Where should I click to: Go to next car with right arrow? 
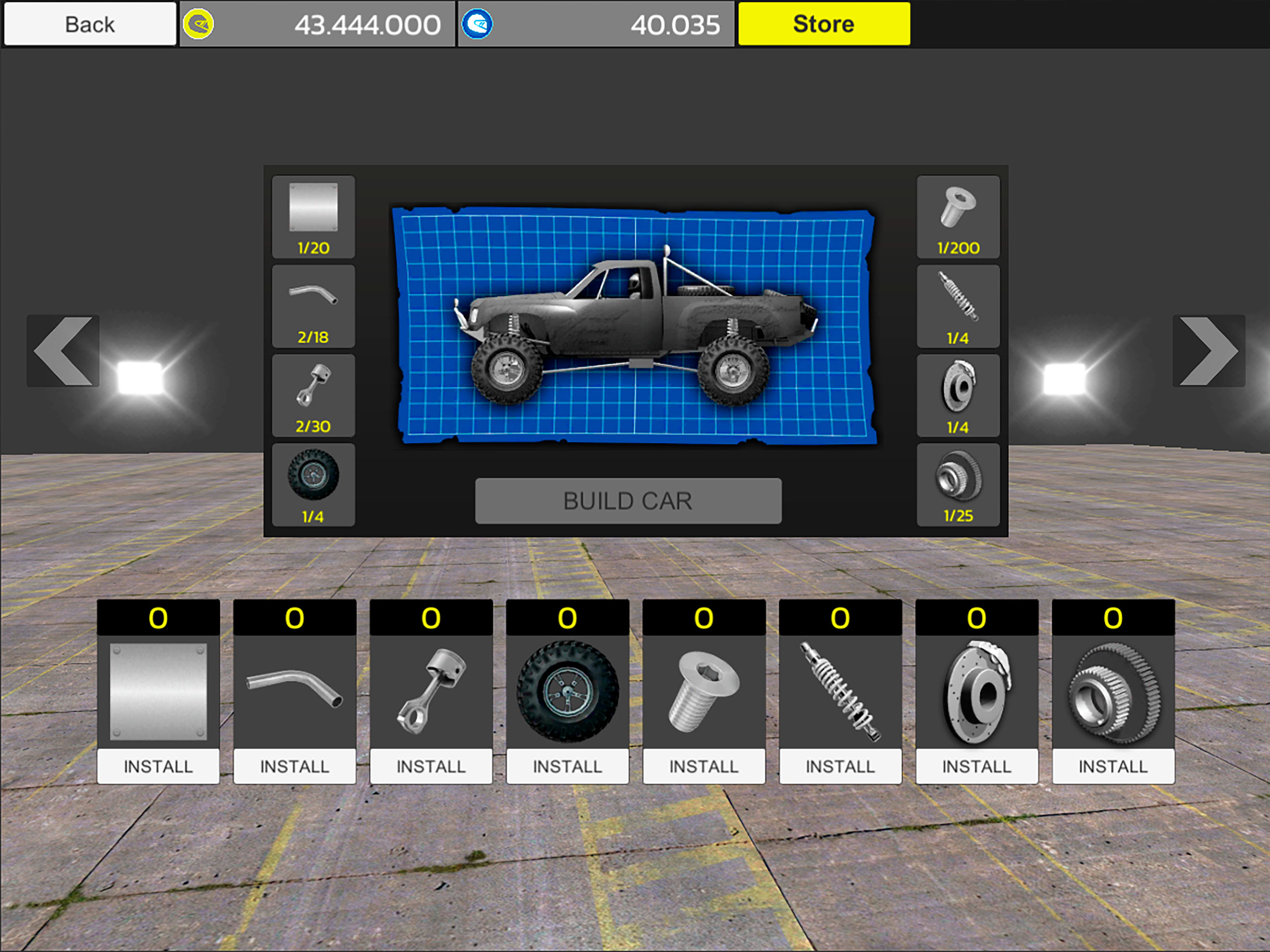1208,350
